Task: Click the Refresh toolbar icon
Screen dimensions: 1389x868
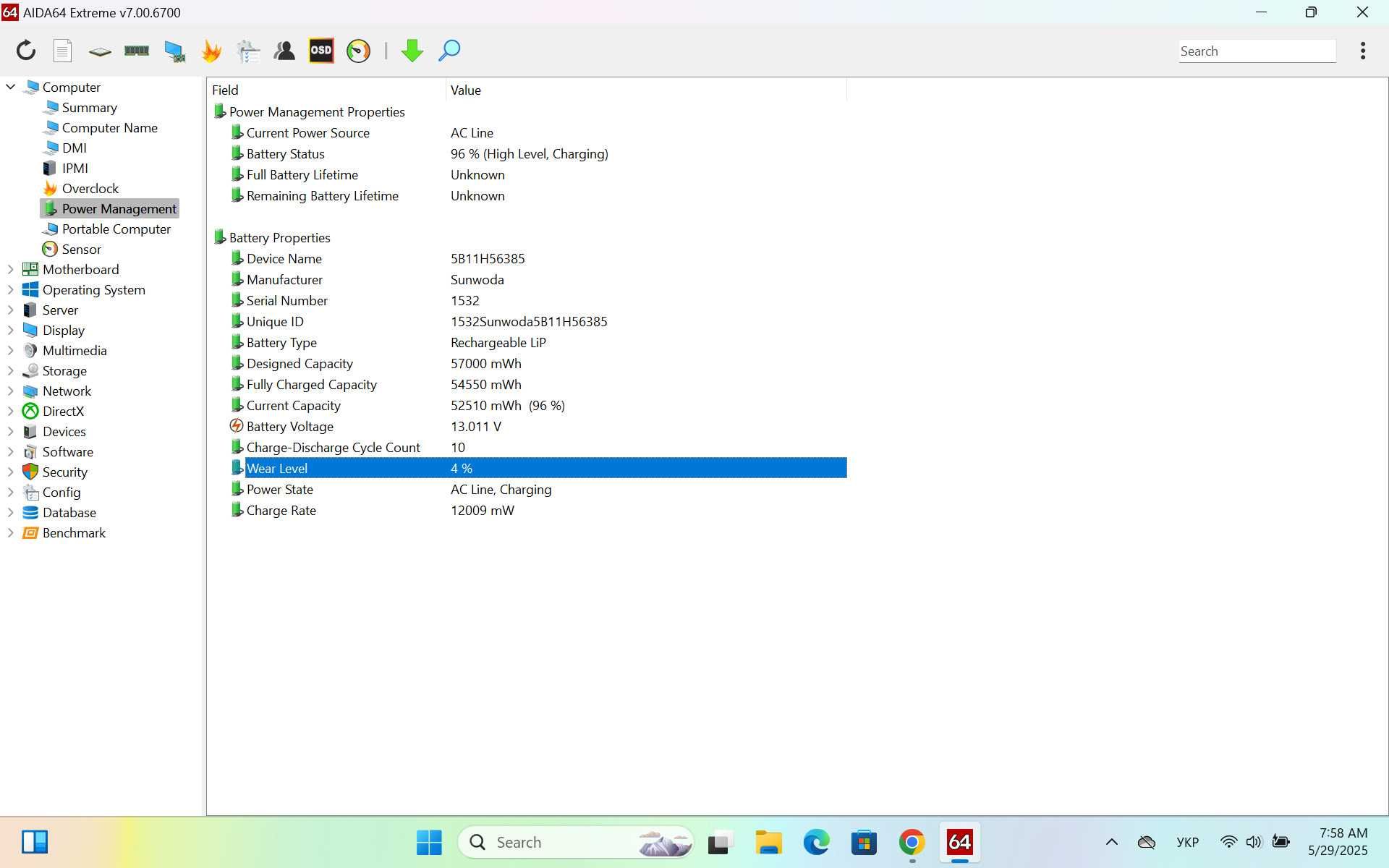Action: tap(26, 51)
